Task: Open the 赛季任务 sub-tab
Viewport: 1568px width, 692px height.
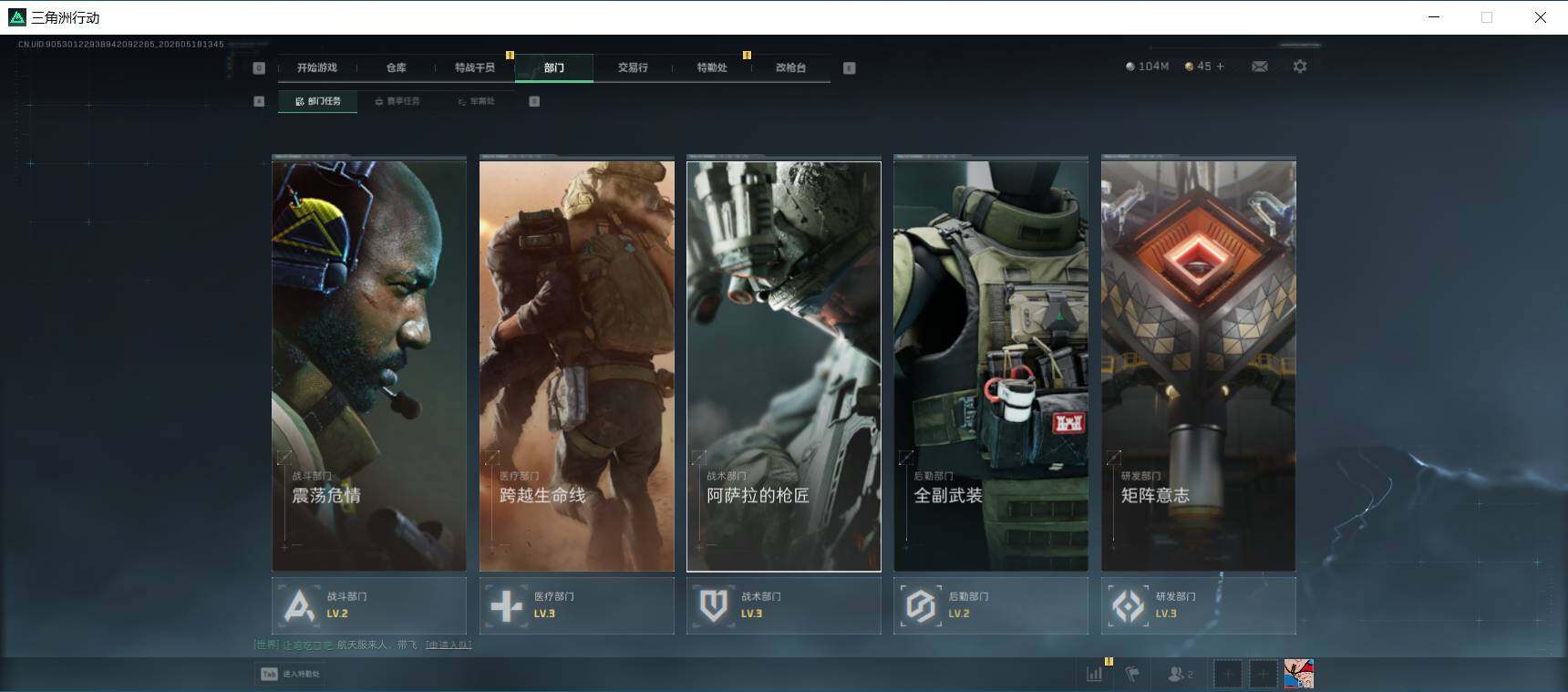Action: (x=397, y=101)
